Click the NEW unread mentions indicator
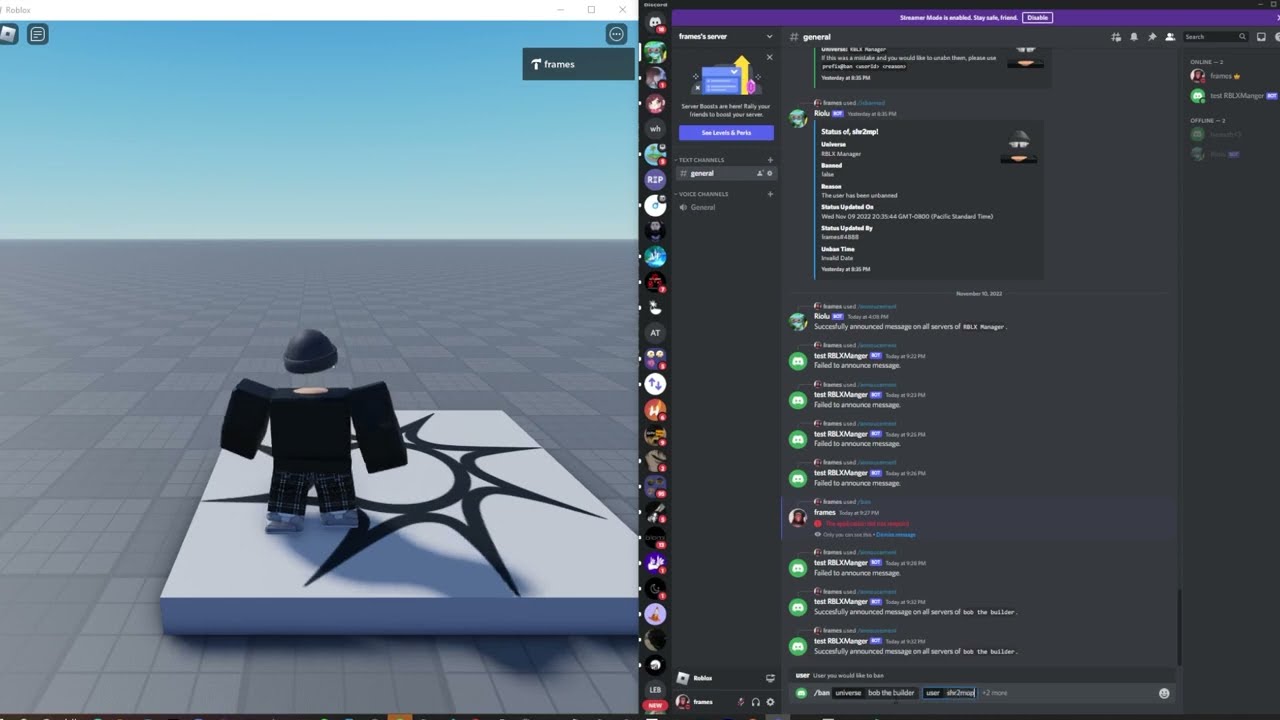 click(x=655, y=706)
